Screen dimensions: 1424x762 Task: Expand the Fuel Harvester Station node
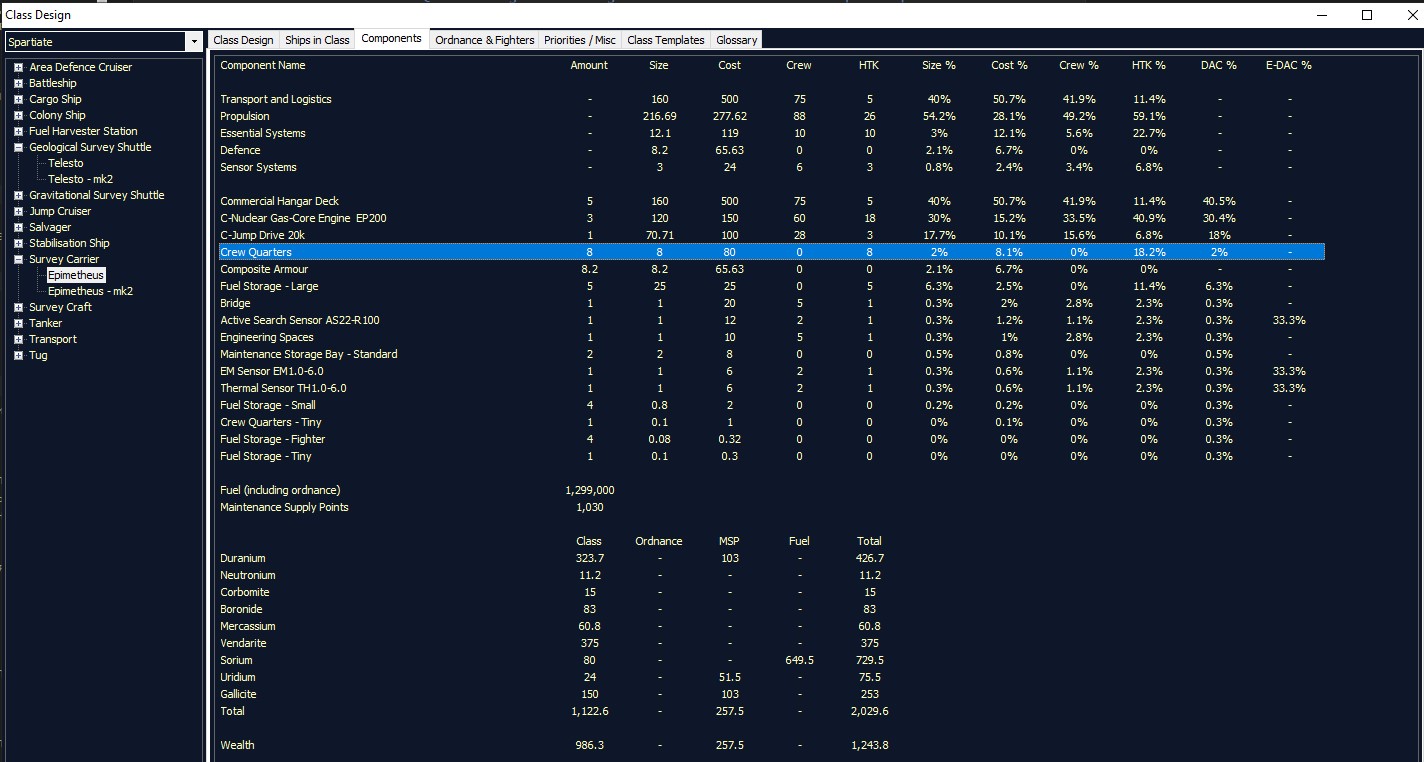click(x=18, y=131)
